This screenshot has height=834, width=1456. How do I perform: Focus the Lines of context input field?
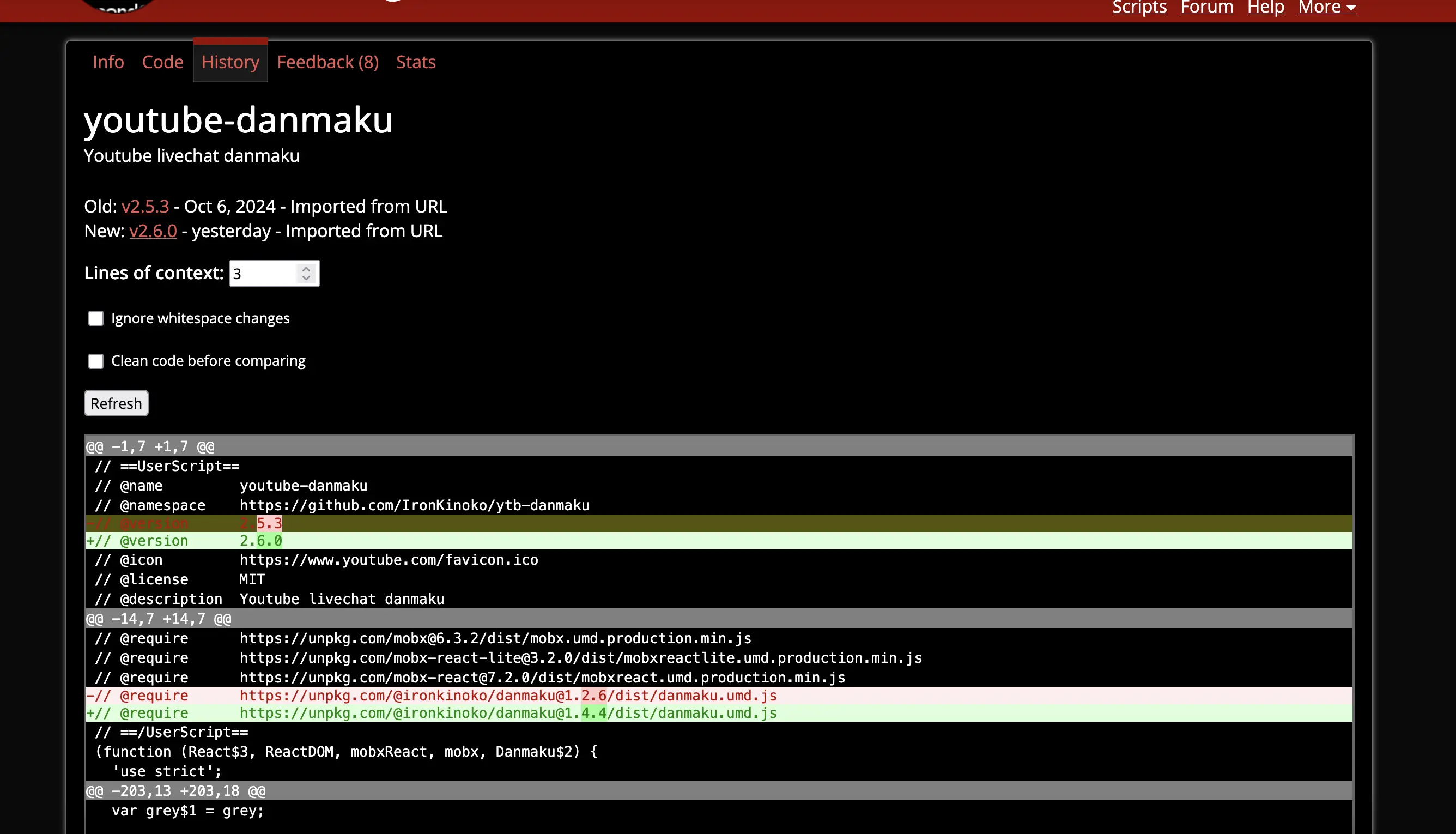(x=262, y=274)
